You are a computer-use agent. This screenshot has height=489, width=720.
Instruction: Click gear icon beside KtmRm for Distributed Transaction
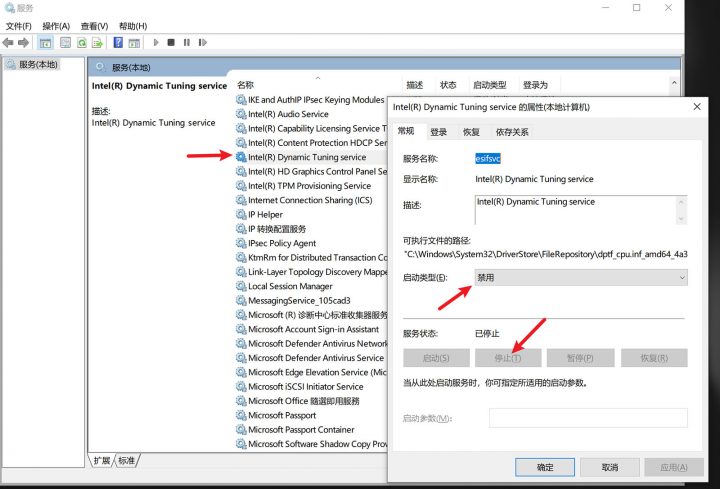[241, 258]
